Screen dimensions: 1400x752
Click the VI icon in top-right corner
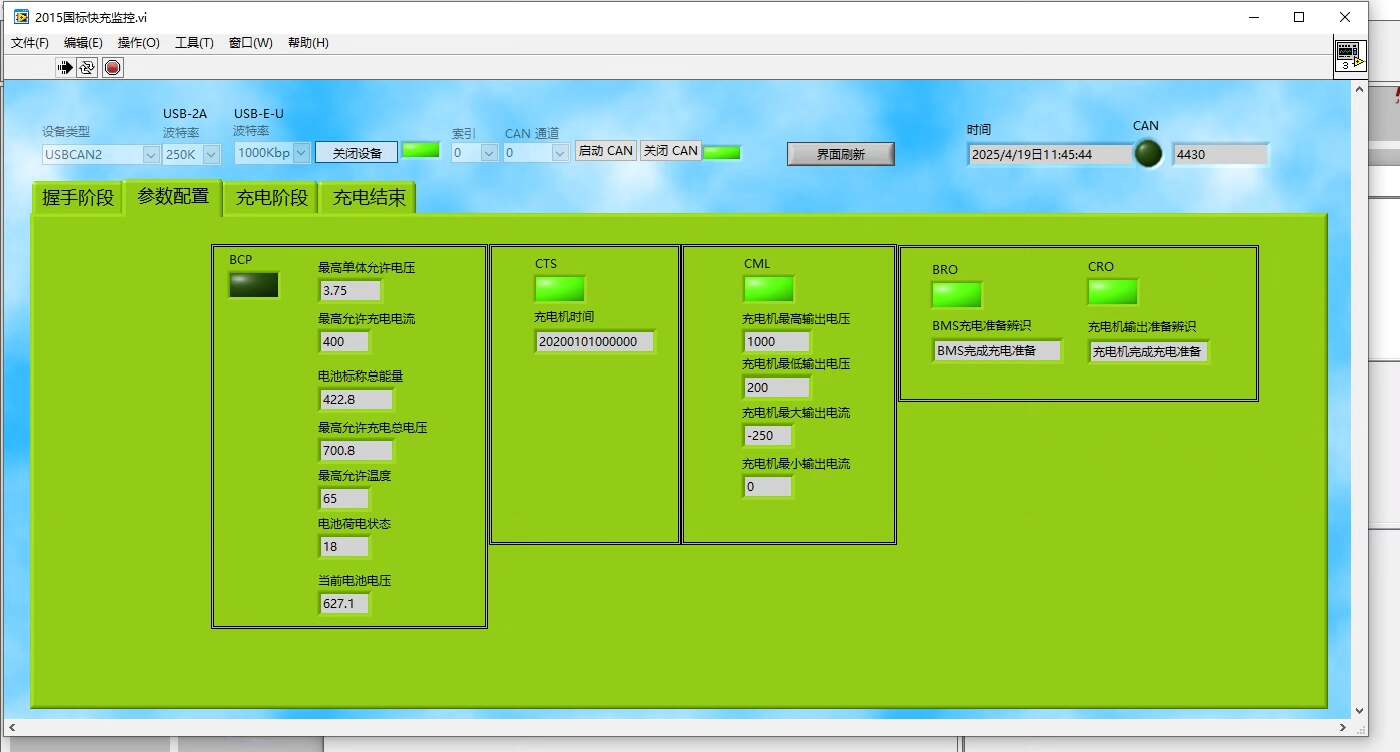click(1349, 56)
